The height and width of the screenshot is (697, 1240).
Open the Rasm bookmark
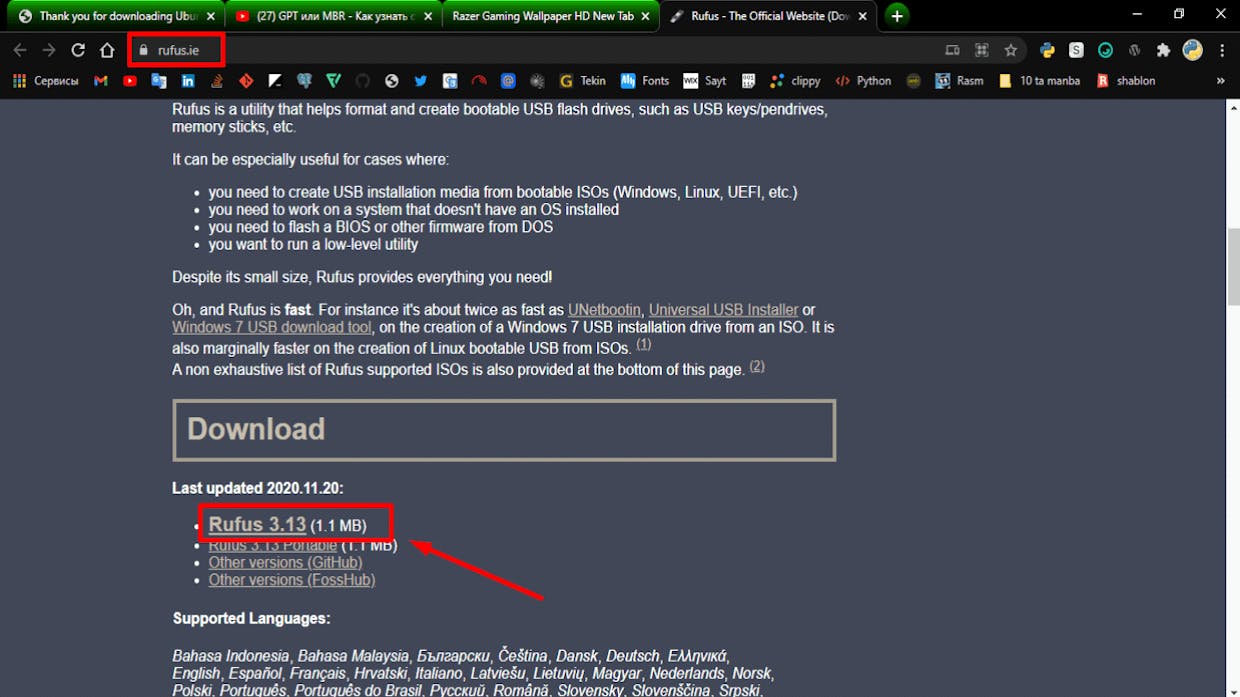[960, 81]
